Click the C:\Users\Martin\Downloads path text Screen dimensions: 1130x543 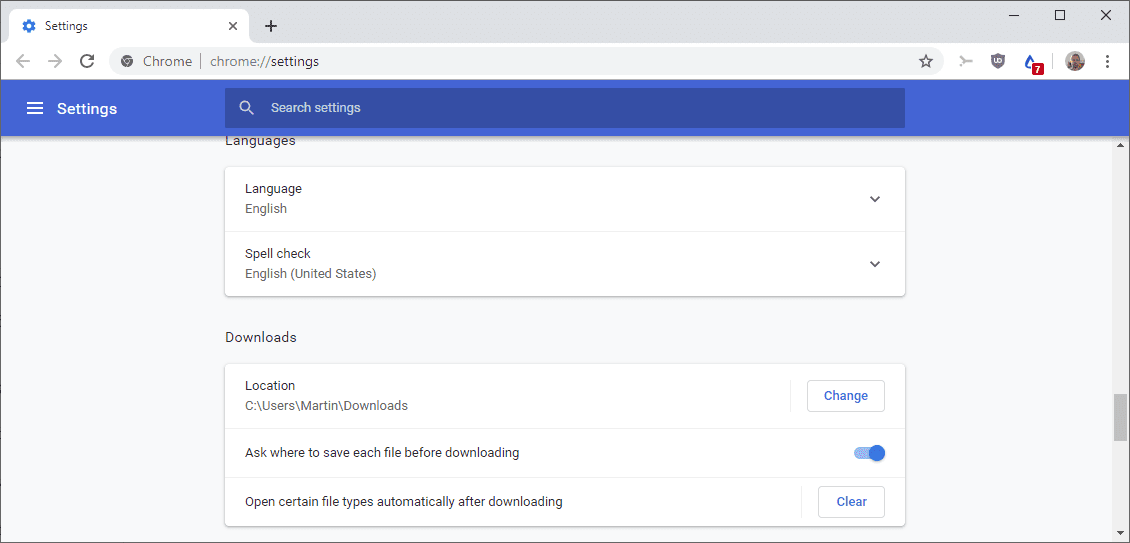(x=326, y=405)
